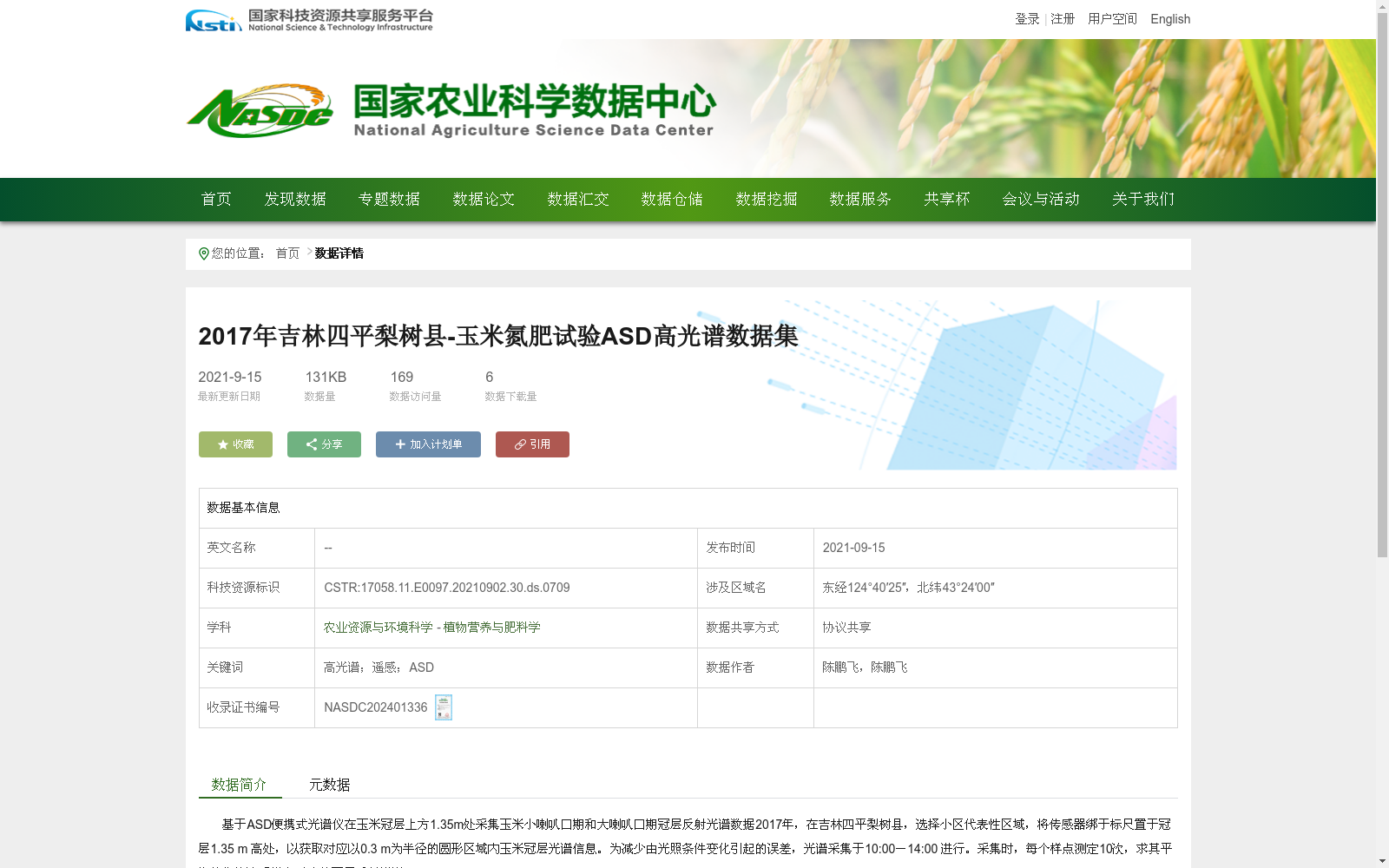Click the 农业资源与环境科学 discipline link

coord(379,628)
